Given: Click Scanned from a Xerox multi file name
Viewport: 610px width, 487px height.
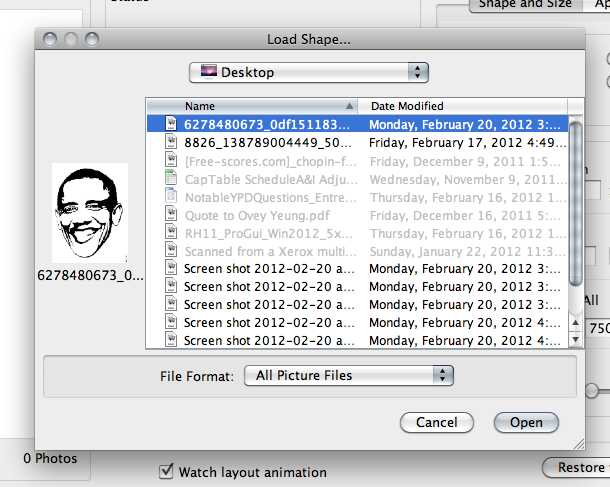Looking at the screenshot, I should (270, 252).
